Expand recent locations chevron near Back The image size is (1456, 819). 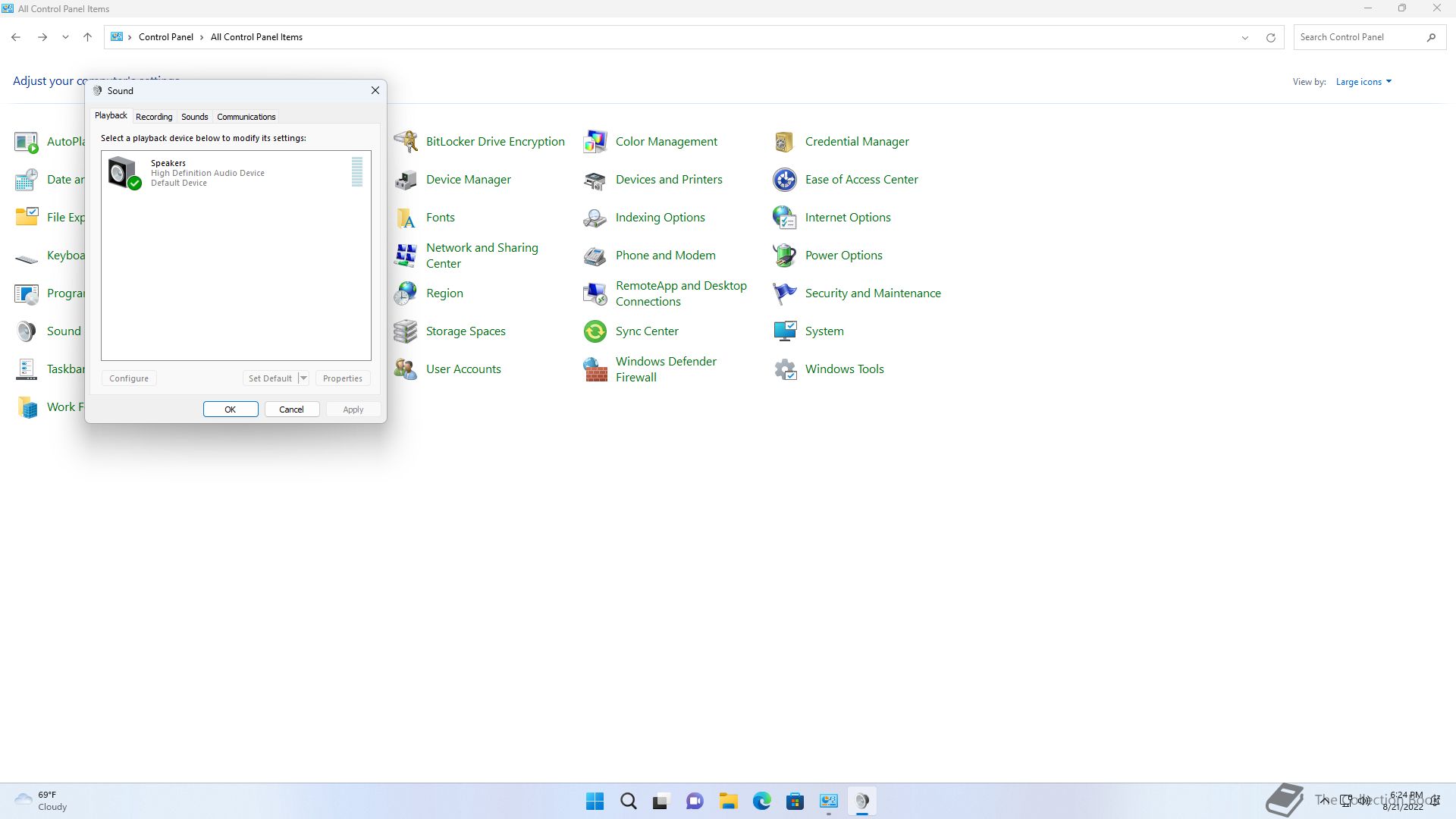[65, 37]
